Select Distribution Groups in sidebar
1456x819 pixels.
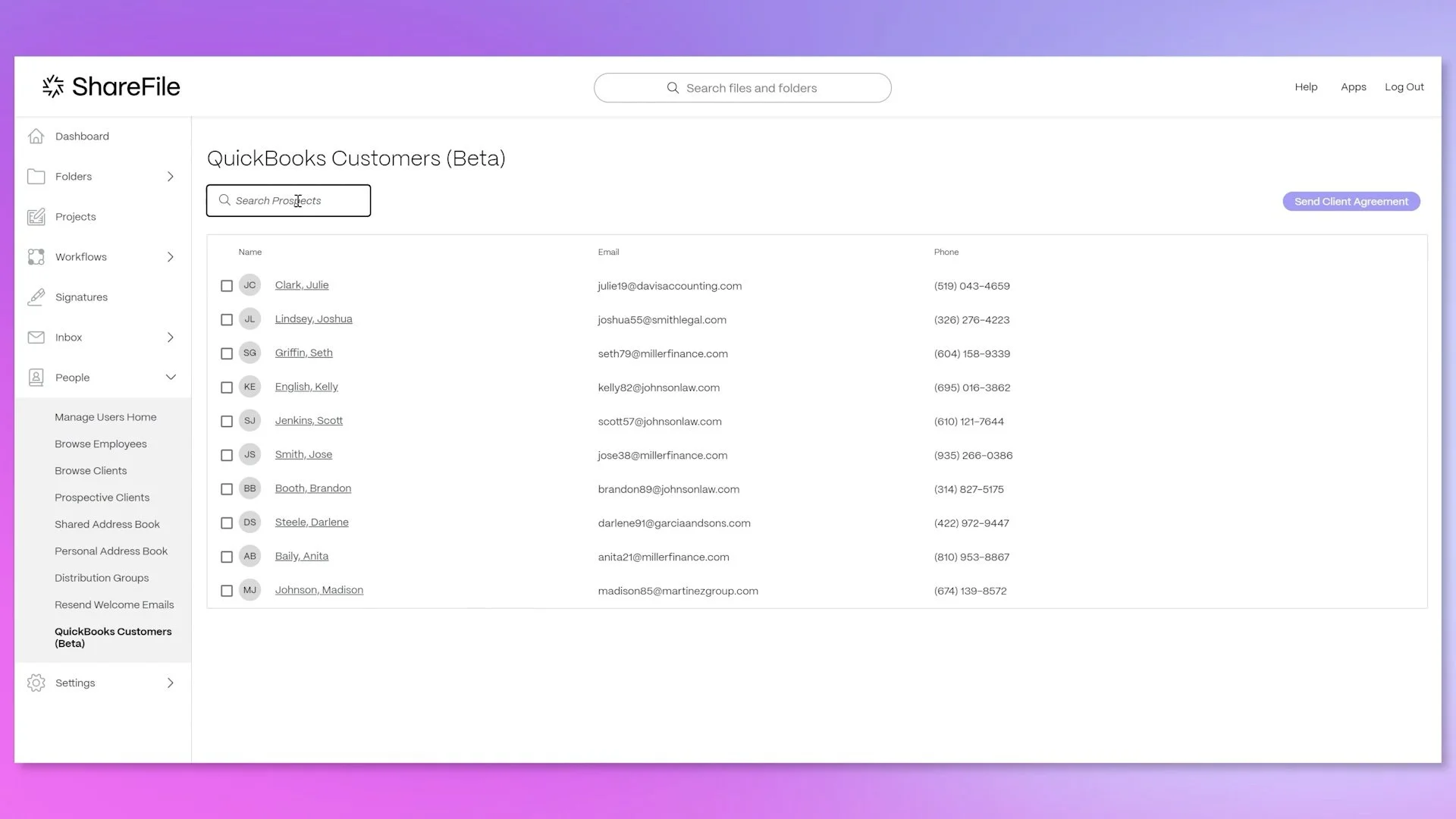click(102, 578)
